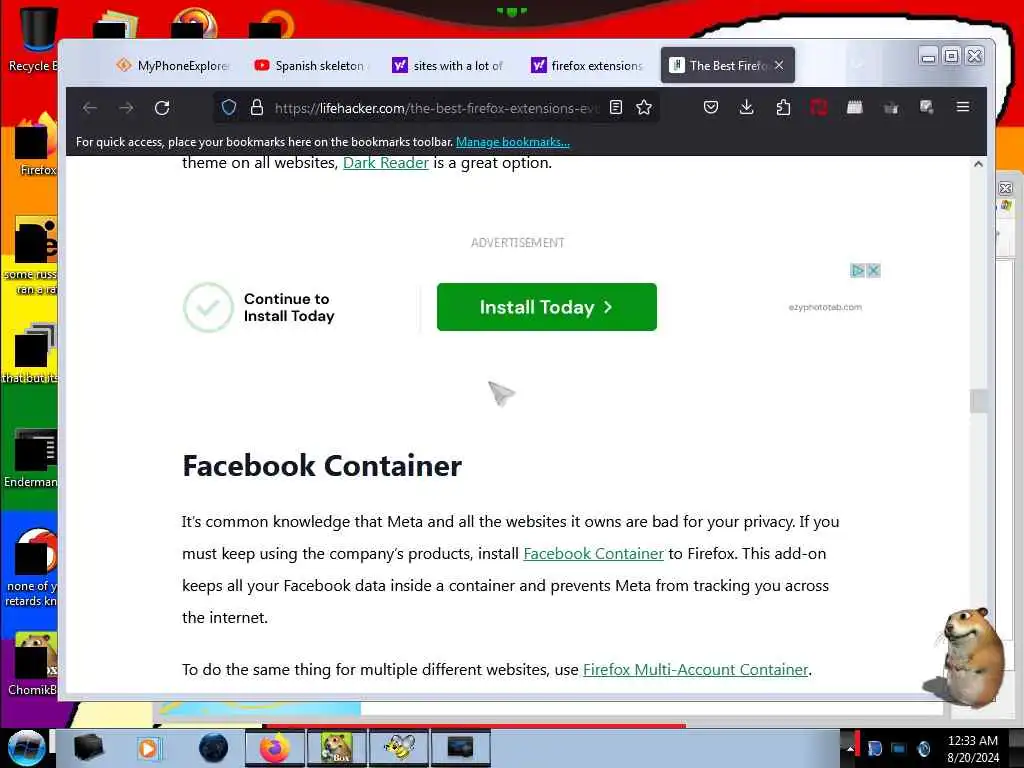Go back to the previous page
This screenshot has height=768, width=1024.
(x=89, y=108)
